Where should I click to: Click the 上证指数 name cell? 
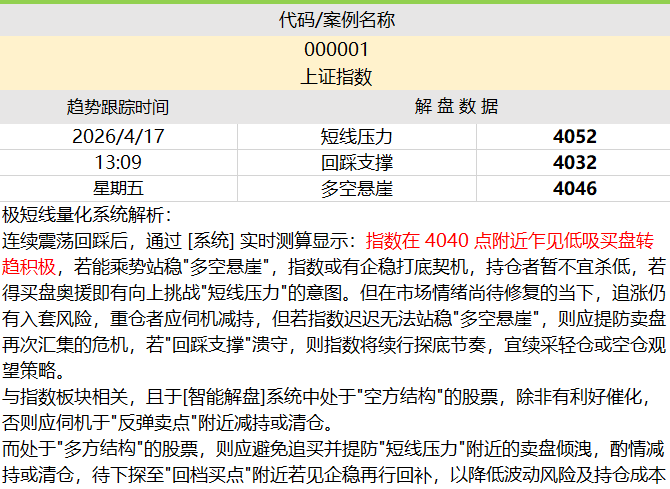336,76
